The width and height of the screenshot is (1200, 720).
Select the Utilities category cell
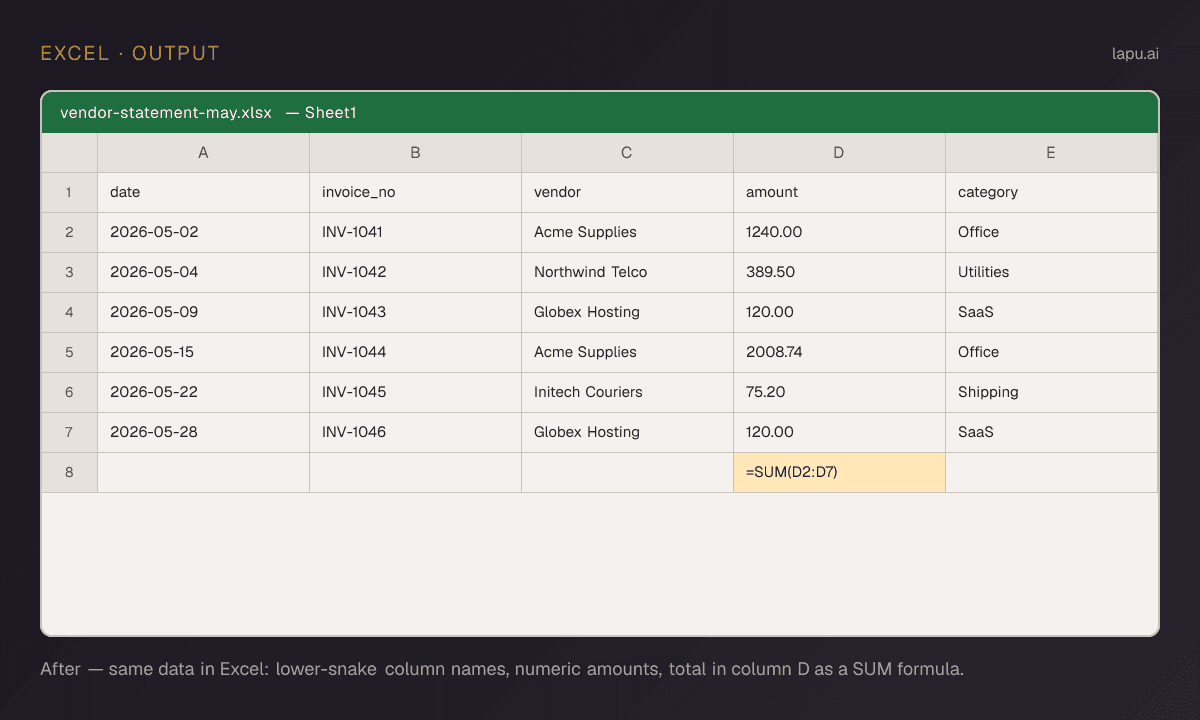[1052, 273]
